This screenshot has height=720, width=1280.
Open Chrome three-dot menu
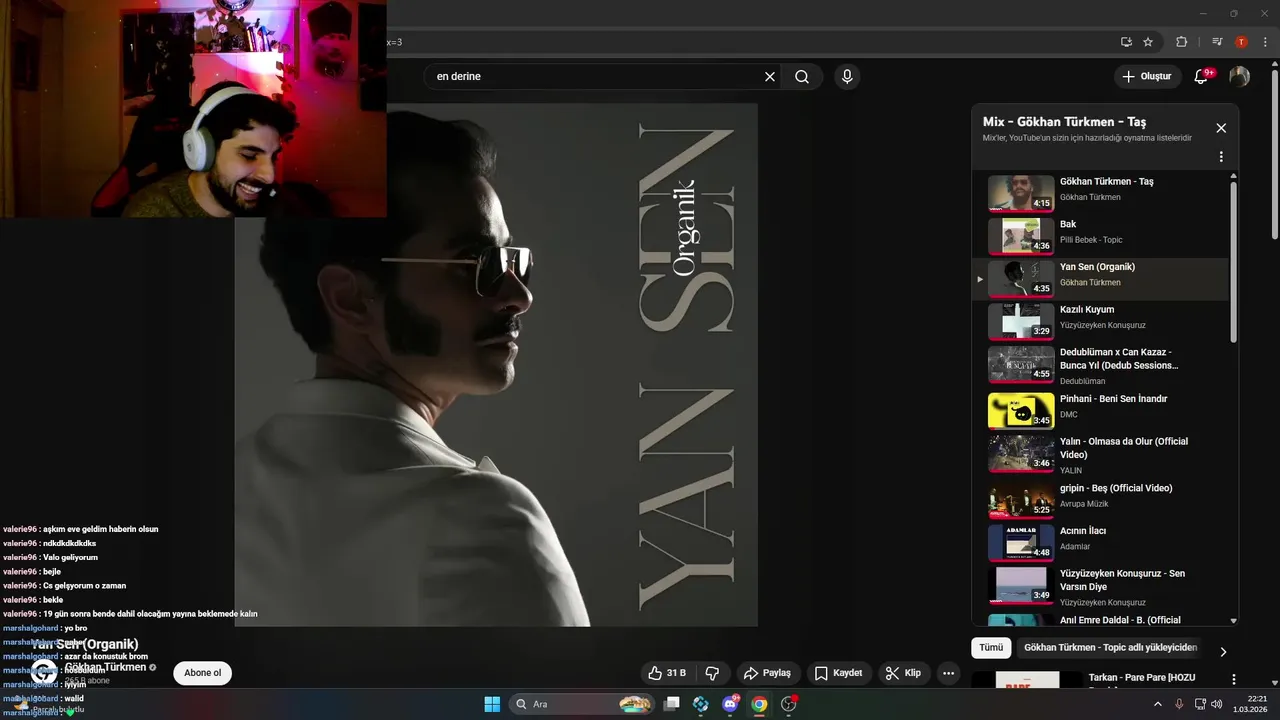pos(1264,42)
